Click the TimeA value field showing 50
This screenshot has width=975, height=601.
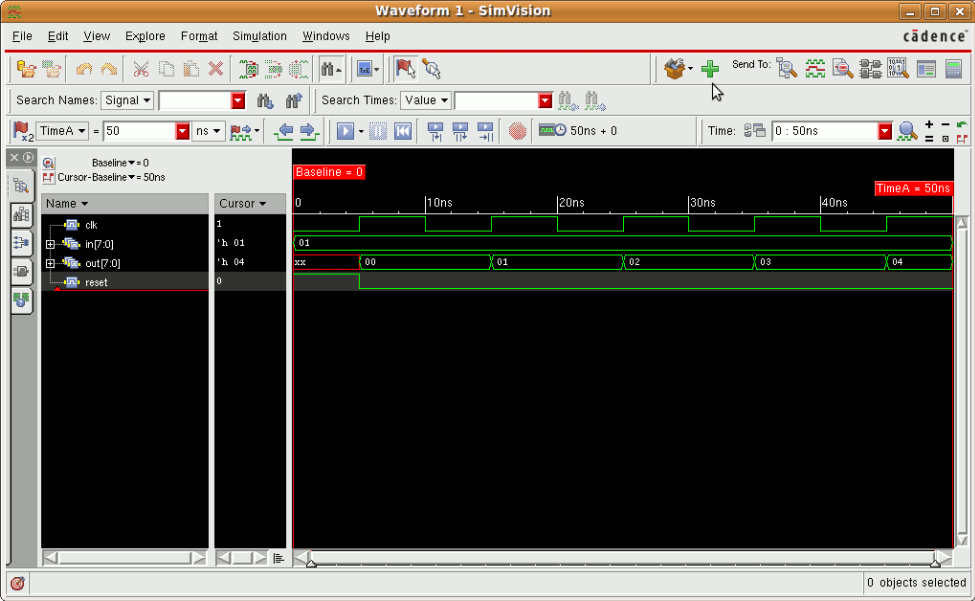pos(139,131)
